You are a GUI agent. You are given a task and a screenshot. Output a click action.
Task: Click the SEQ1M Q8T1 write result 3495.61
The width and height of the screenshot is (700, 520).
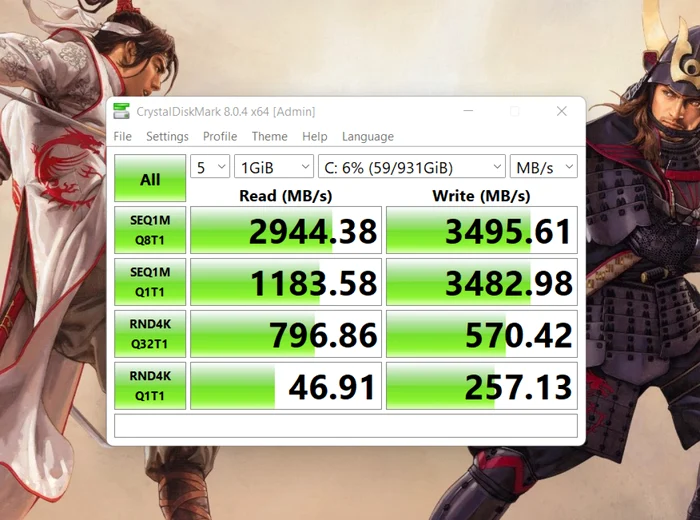coord(482,230)
